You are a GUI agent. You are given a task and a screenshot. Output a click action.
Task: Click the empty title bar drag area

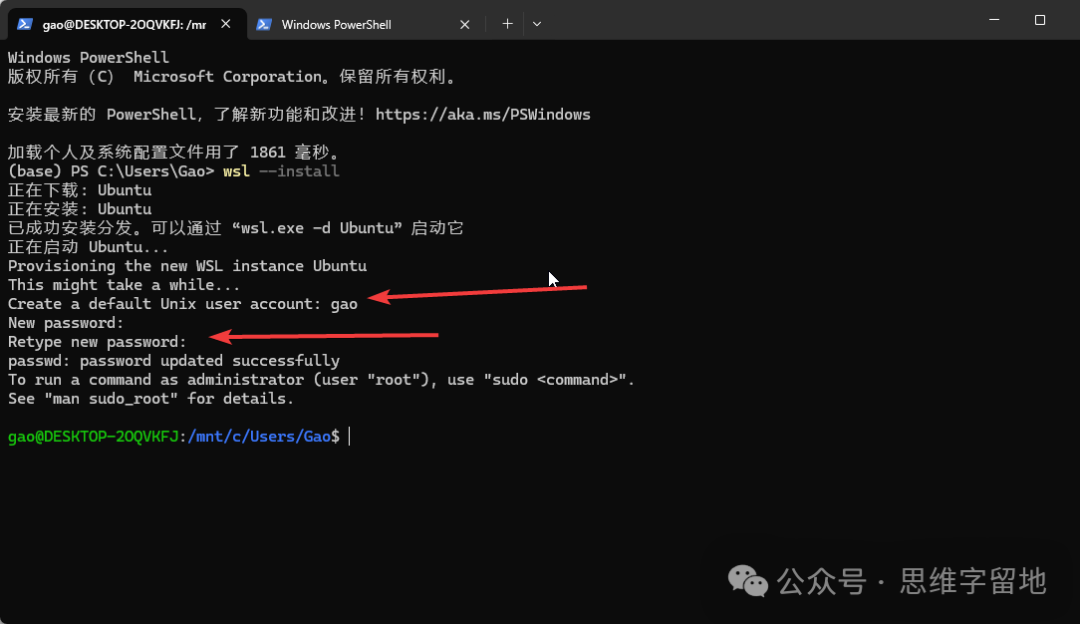750,22
